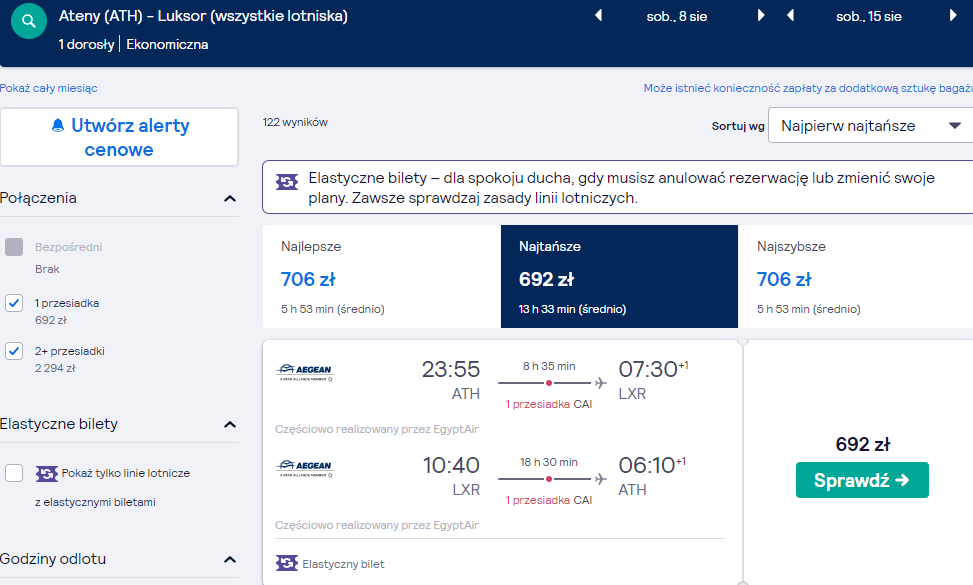Select previous return date before sob., 15 sie
Screen dimensions: 973x585
pyautogui.click(x=791, y=16)
